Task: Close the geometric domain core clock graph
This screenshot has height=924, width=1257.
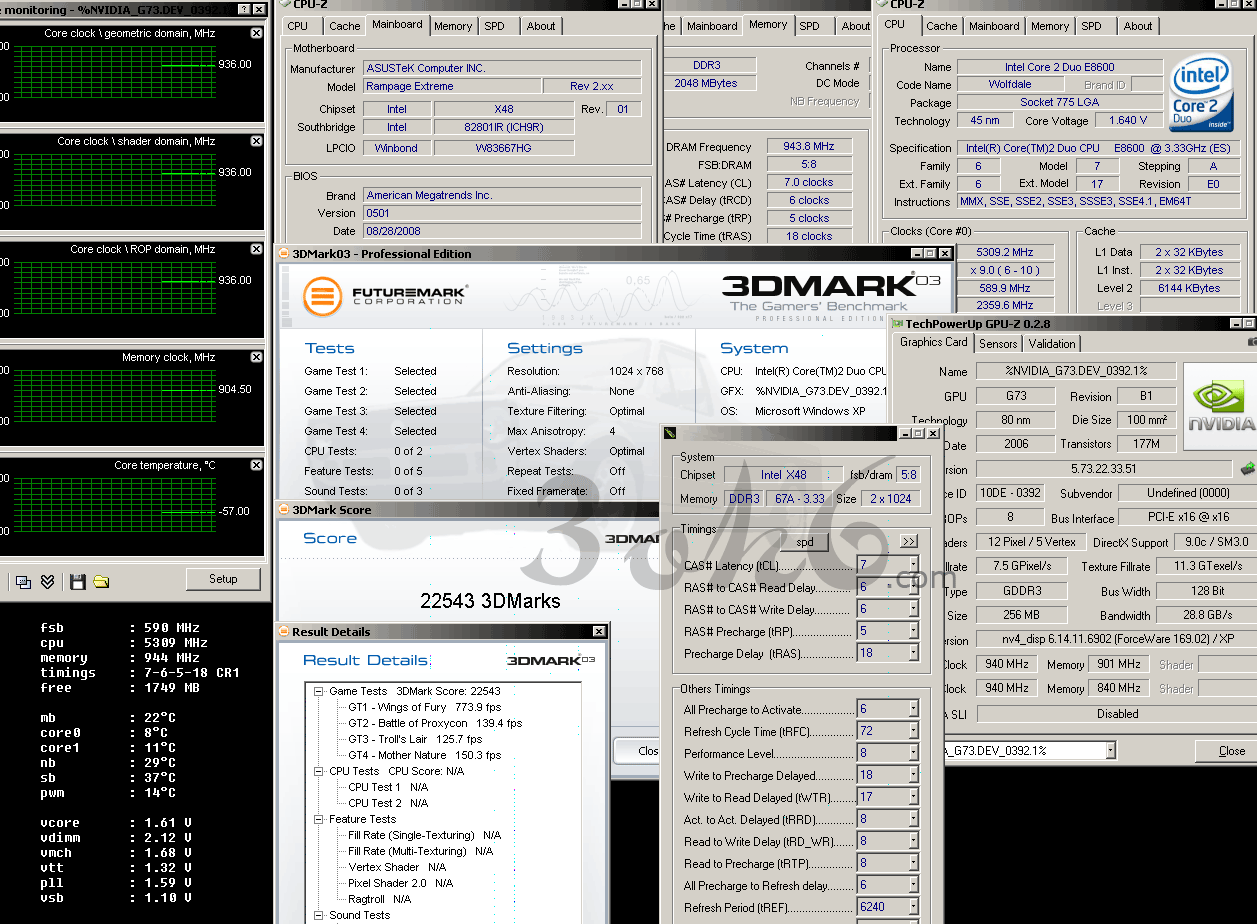Action: tap(257, 33)
